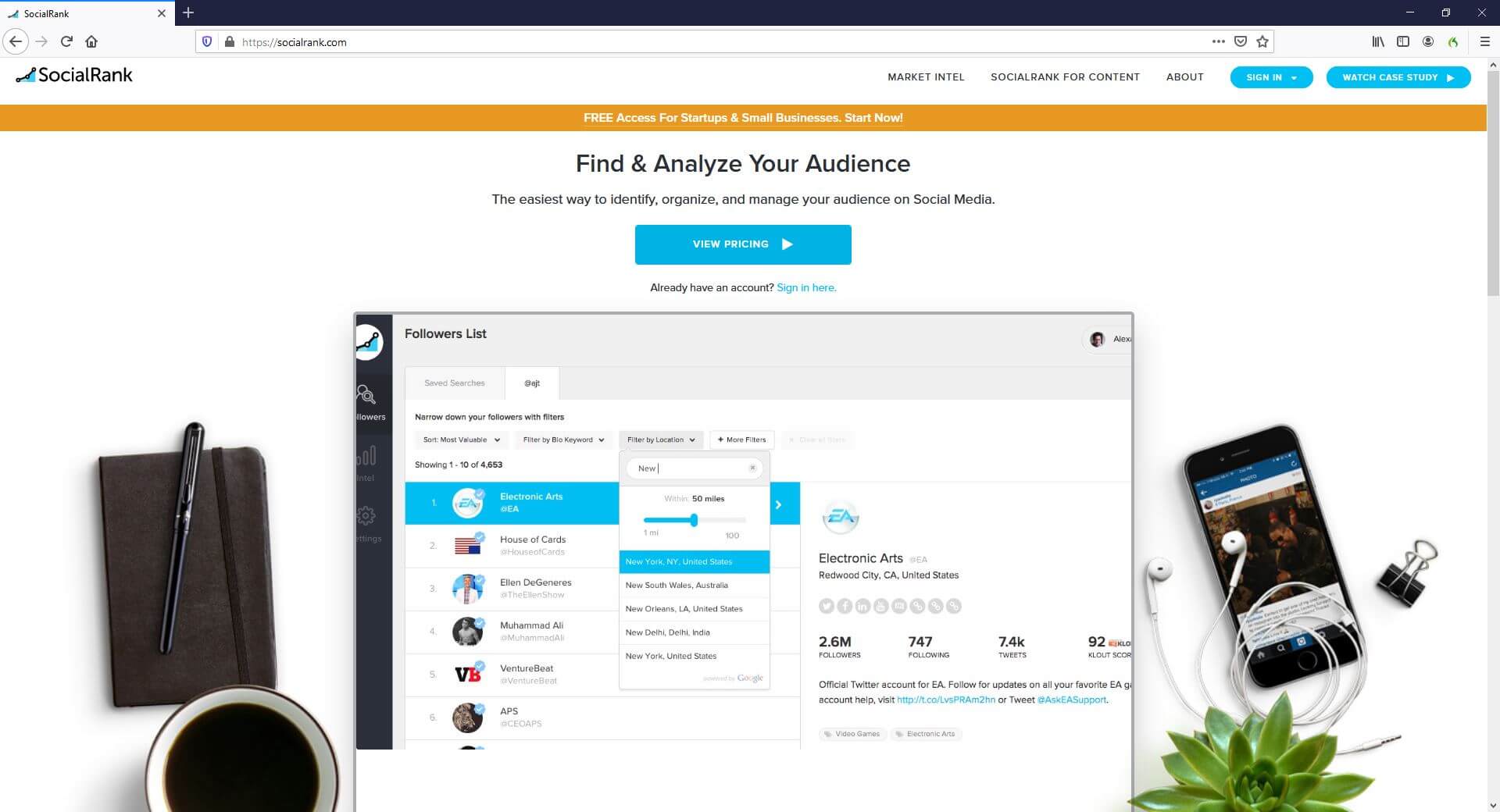Screen dimensions: 1500x812
Task: Save page to Pocket
Action: (x=1240, y=41)
